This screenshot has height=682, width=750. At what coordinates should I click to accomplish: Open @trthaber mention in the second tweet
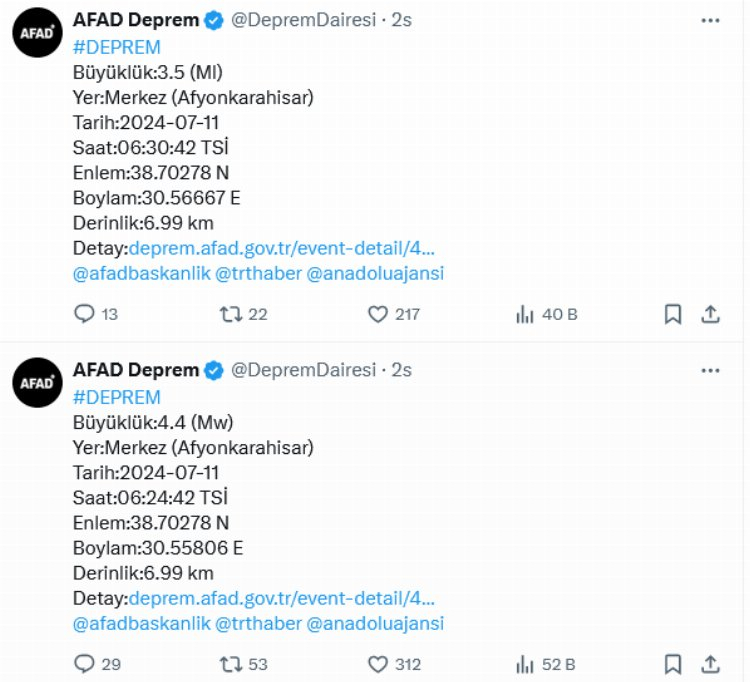258,623
